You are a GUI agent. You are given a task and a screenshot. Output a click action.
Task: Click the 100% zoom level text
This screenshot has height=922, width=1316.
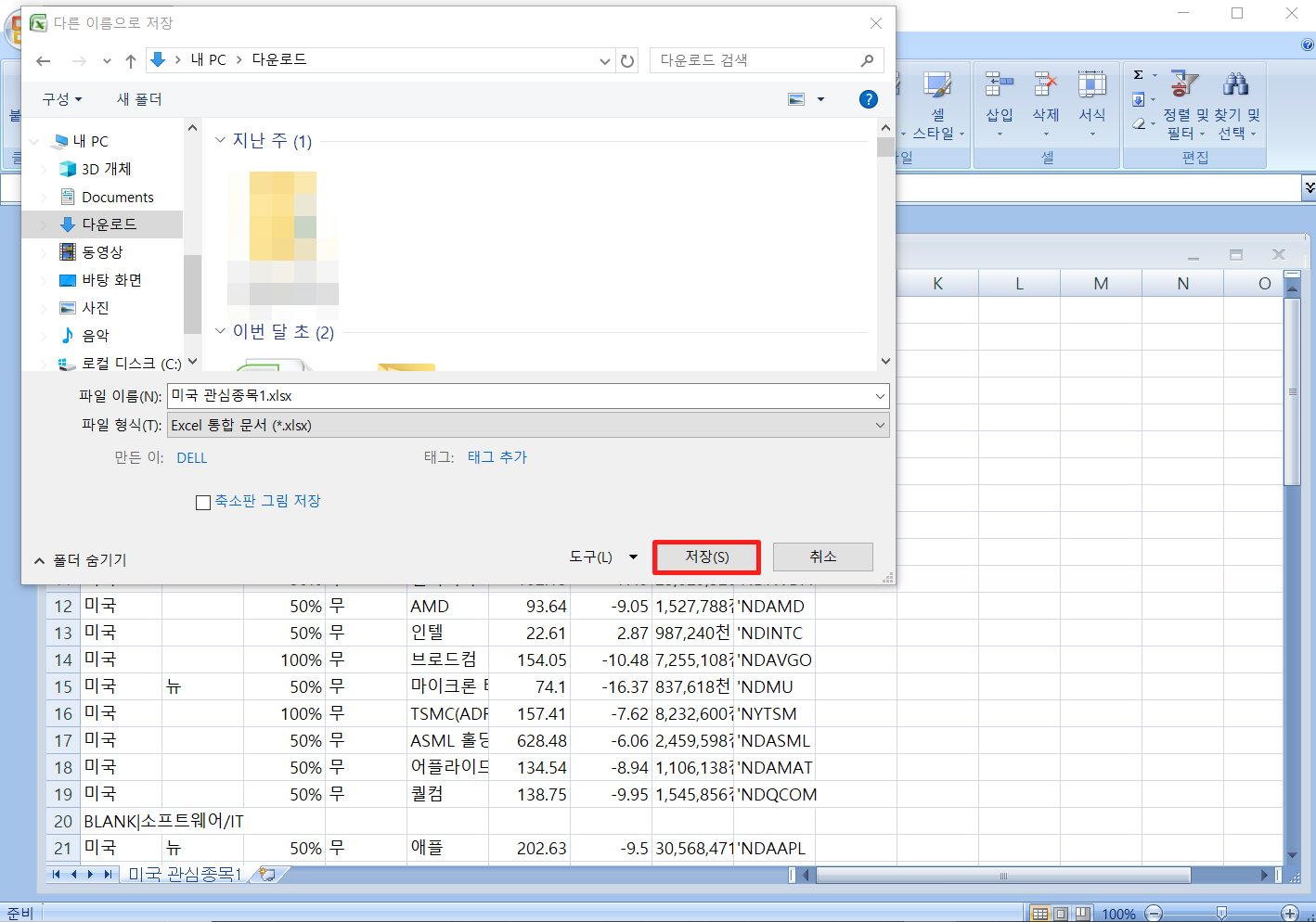[x=1118, y=914]
